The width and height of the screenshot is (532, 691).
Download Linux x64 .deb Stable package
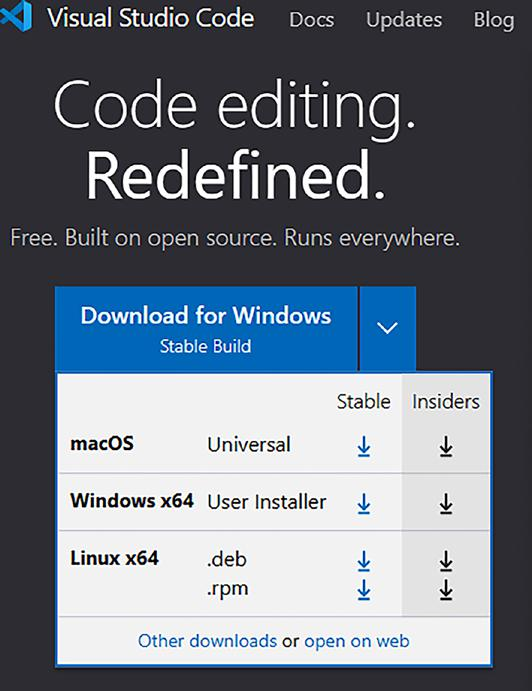(364, 561)
